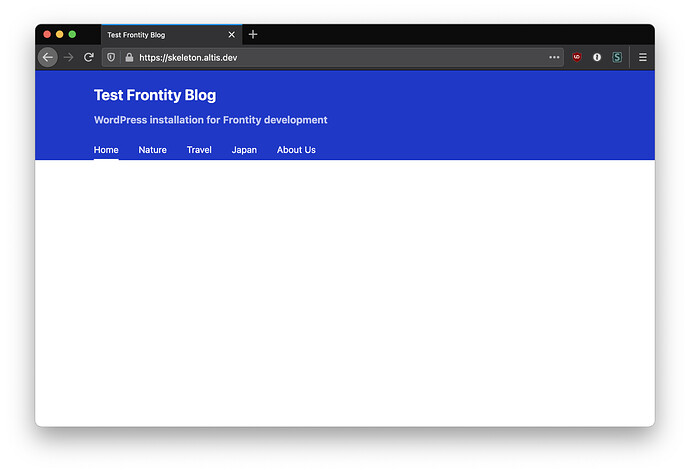Visit the Japan page link
The height and width of the screenshot is (472, 690).
pyautogui.click(x=244, y=150)
